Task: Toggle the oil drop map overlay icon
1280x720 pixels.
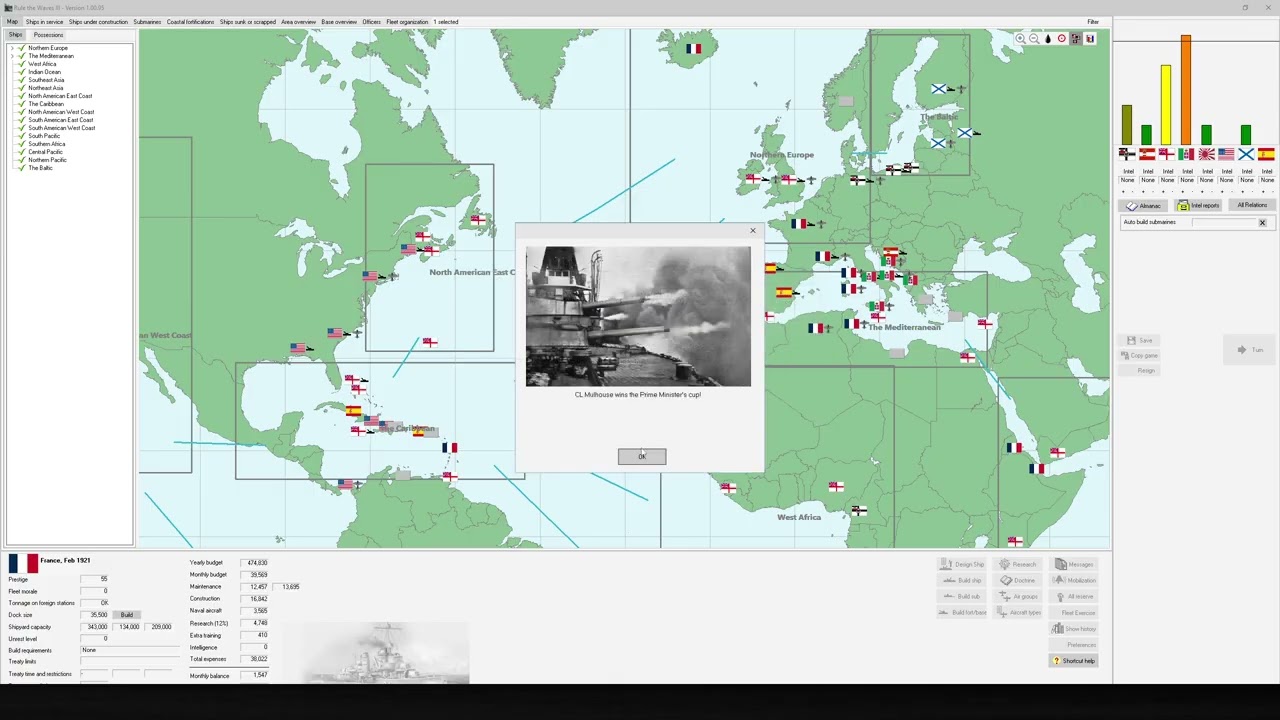Action: 1048,39
